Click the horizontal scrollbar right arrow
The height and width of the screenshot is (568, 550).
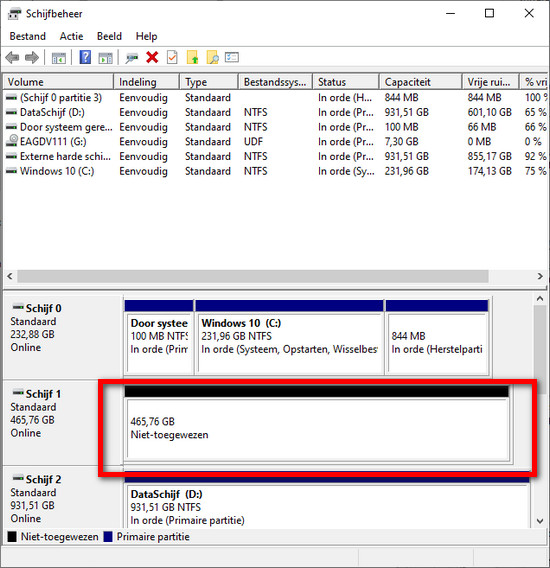540,276
